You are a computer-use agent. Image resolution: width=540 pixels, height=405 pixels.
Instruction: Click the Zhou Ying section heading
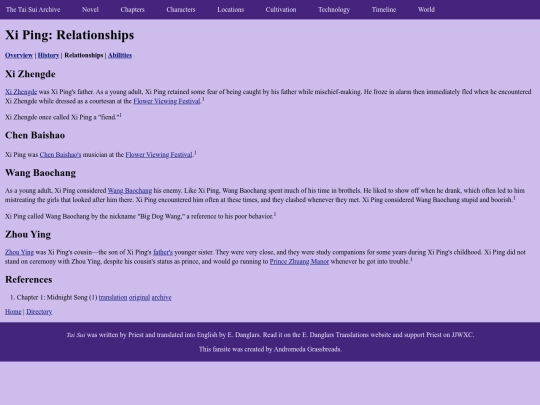click(28, 235)
